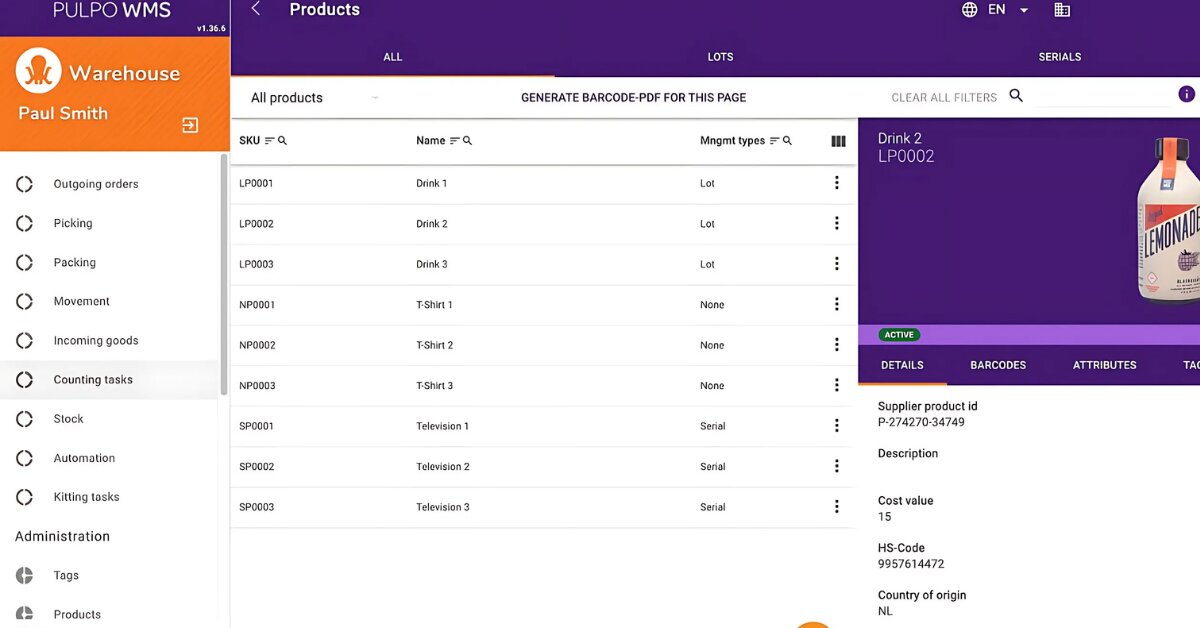Click the logout icon beside Paul Smith
The height and width of the screenshot is (628, 1200).
pos(190,125)
